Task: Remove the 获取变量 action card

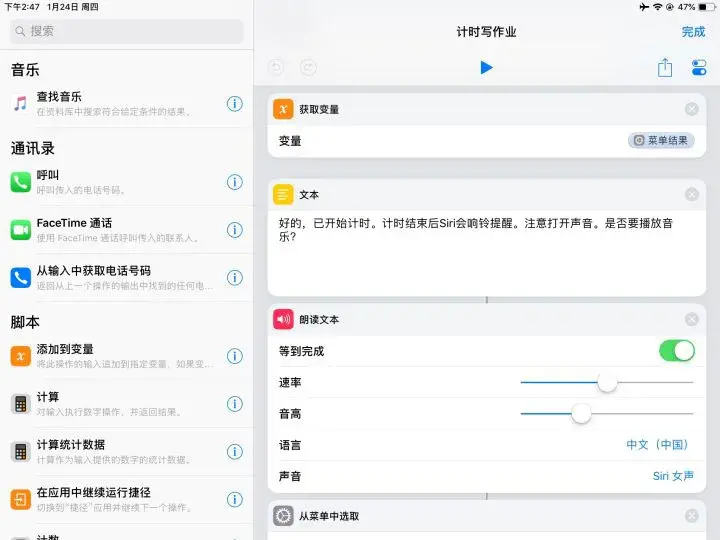Action: click(x=692, y=109)
